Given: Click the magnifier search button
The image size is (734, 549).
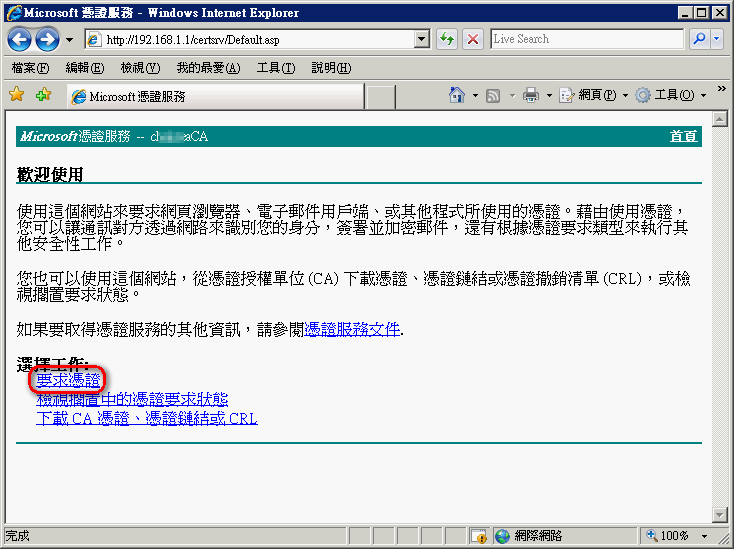Looking at the screenshot, I should [699, 39].
